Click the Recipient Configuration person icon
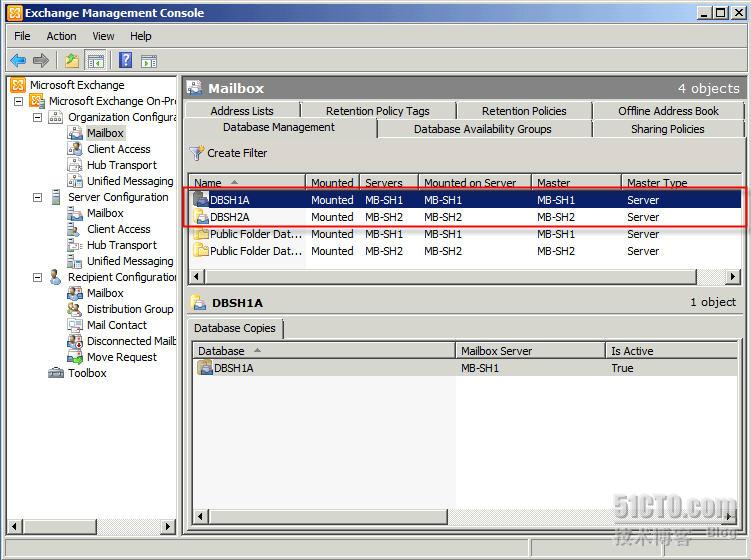This screenshot has width=751, height=560. 56,277
